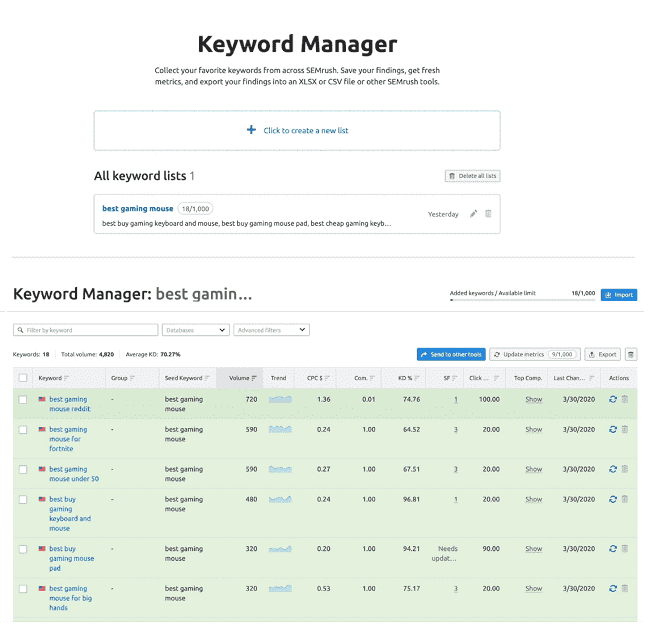The width and height of the screenshot is (649, 643).
Task: Click the trash icon button next to Export
Action: point(631,355)
